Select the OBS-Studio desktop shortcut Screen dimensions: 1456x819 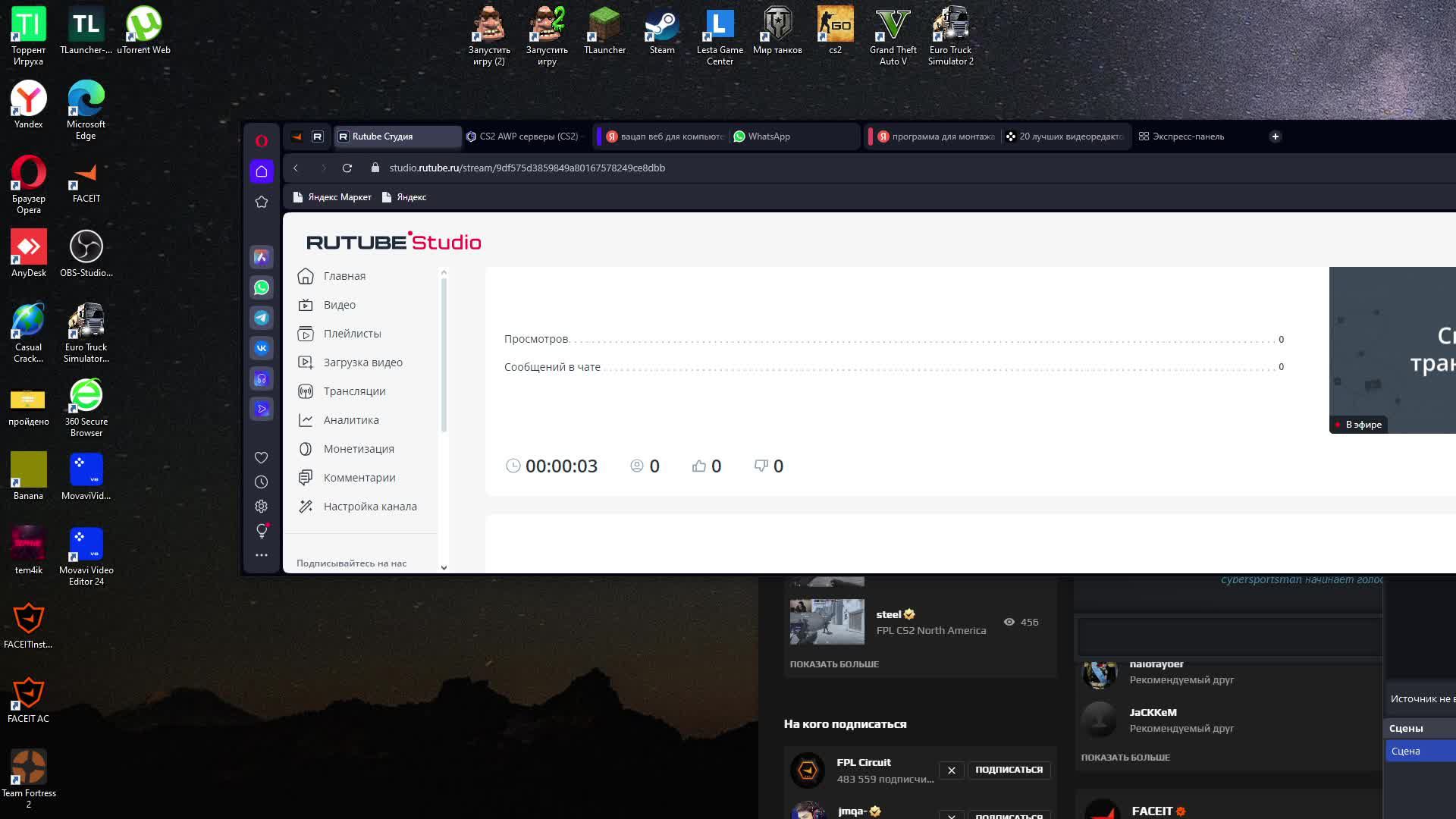pyautogui.click(x=86, y=254)
